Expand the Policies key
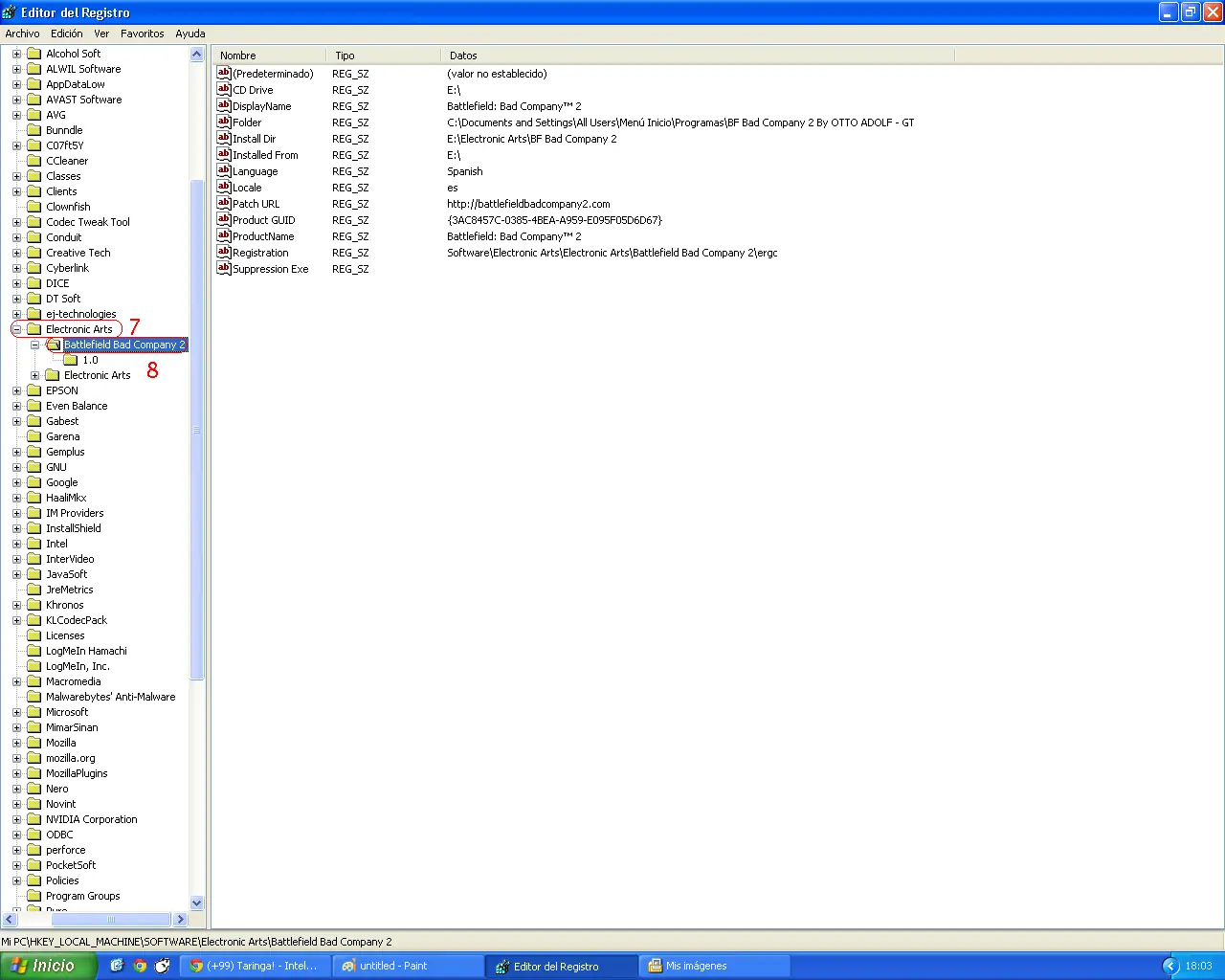Image resolution: width=1225 pixels, height=980 pixels. coord(16,880)
